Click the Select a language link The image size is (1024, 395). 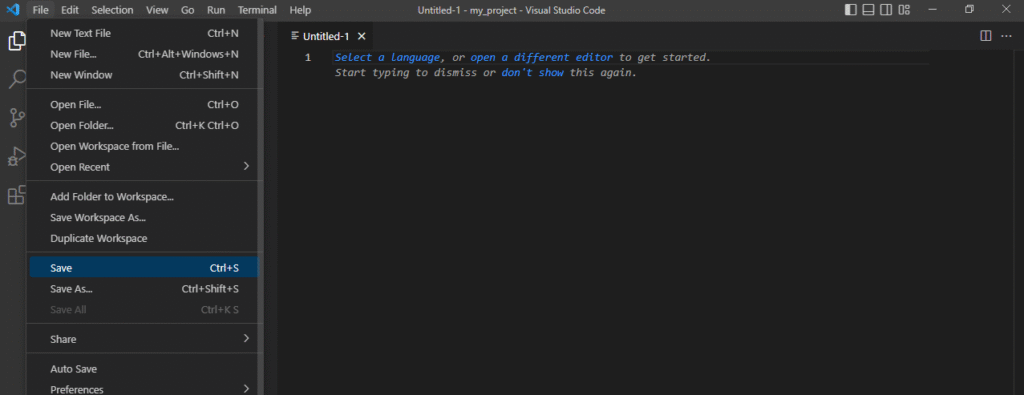point(387,57)
